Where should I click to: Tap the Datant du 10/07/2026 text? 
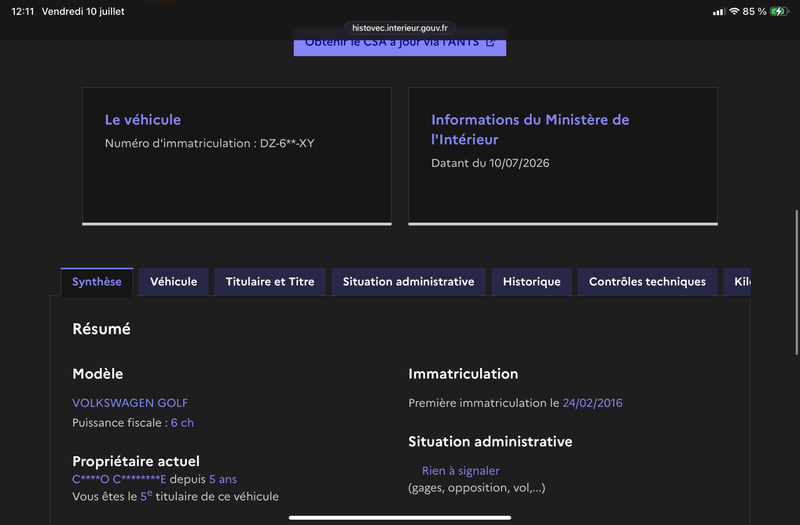point(490,163)
